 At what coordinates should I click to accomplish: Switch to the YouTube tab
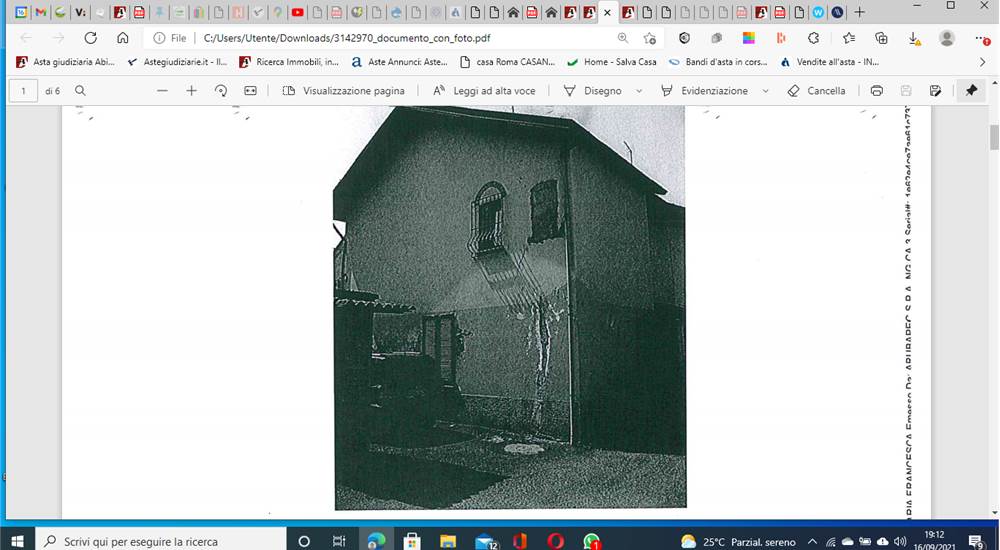pyautogui.click(x=297, y=12)
